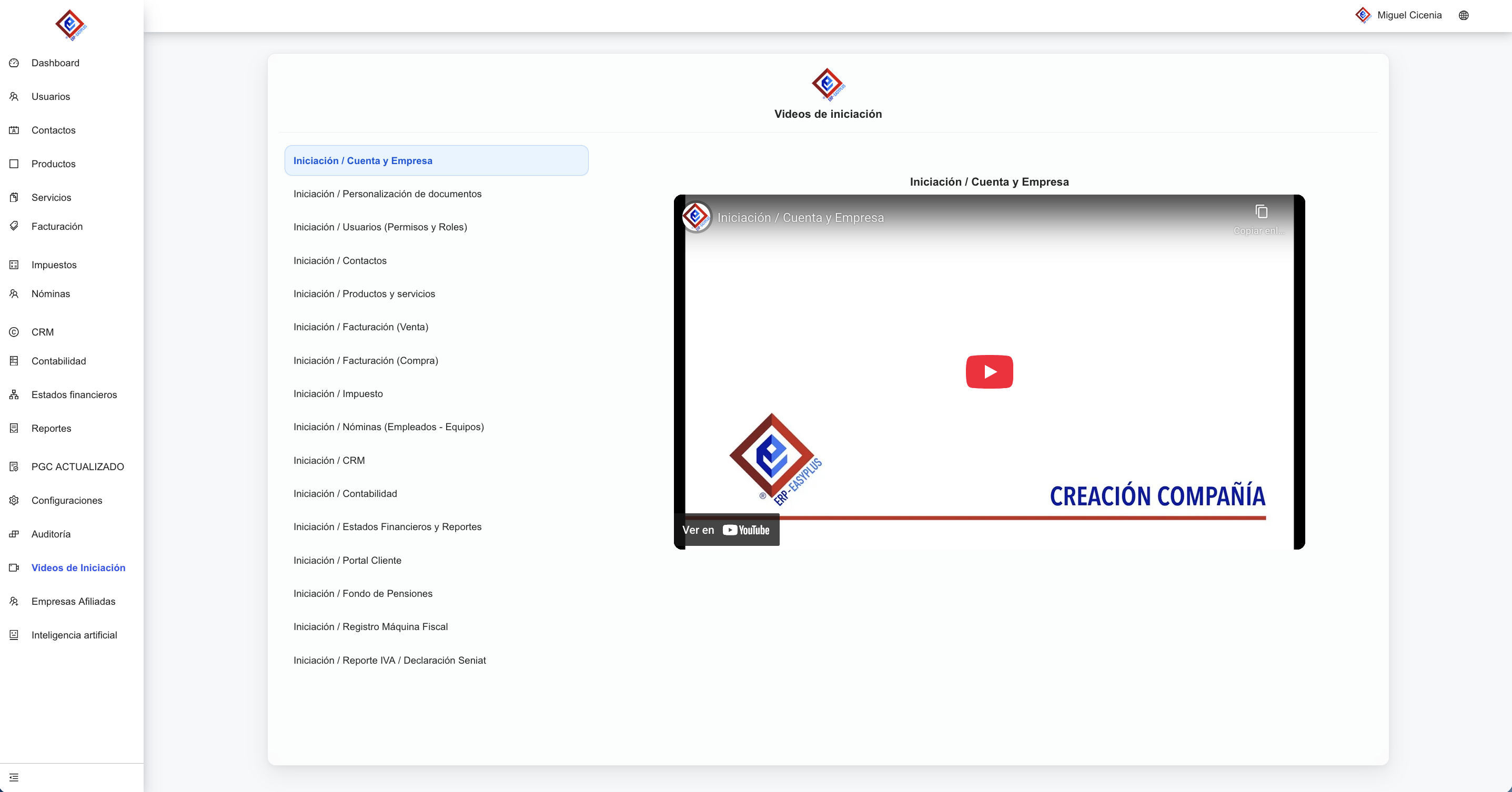The height and width of the screenshot is (792, 1512).
Task: Click the Usuarios people icon
Action: pyautogui.click(x=14, y=96)
